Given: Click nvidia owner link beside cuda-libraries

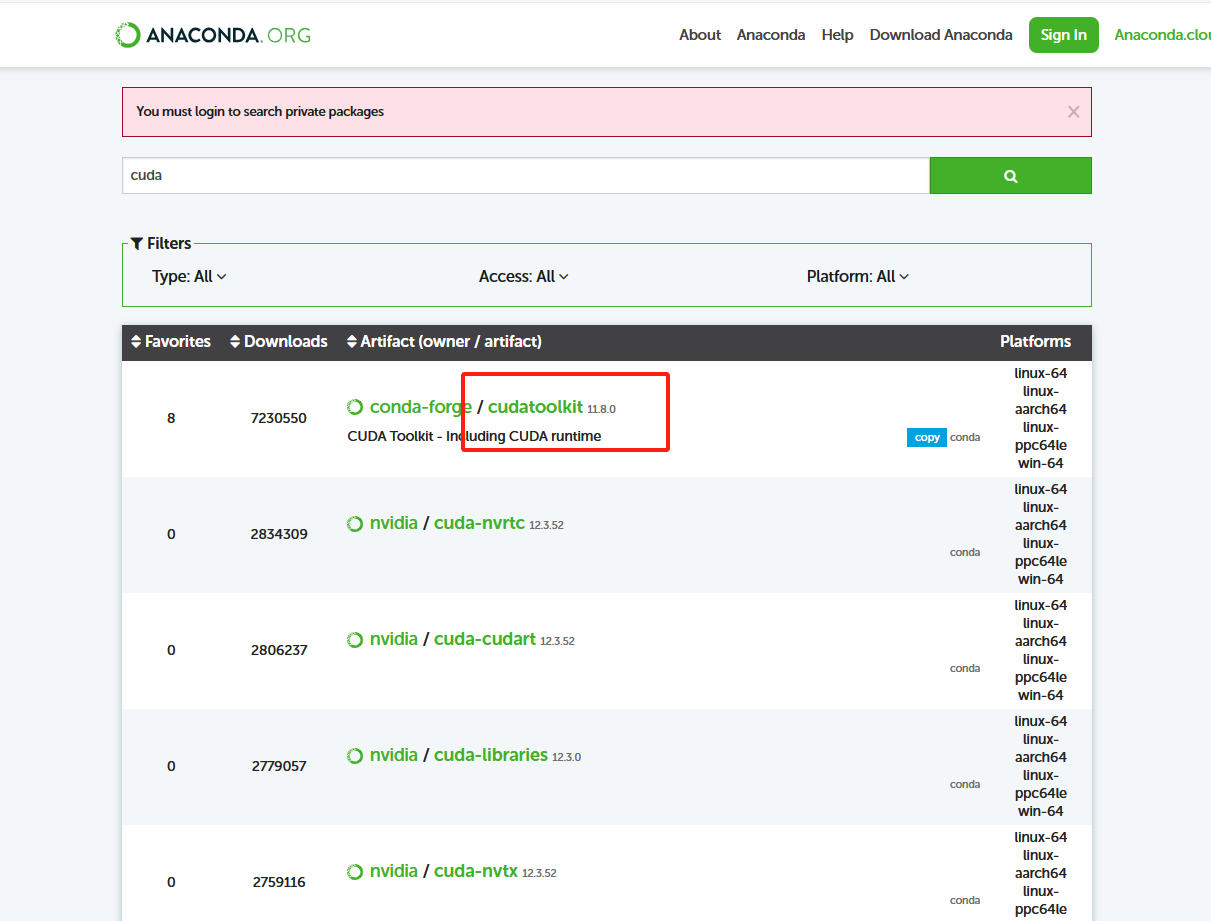Looking at the screenshot, I should 394,755.
